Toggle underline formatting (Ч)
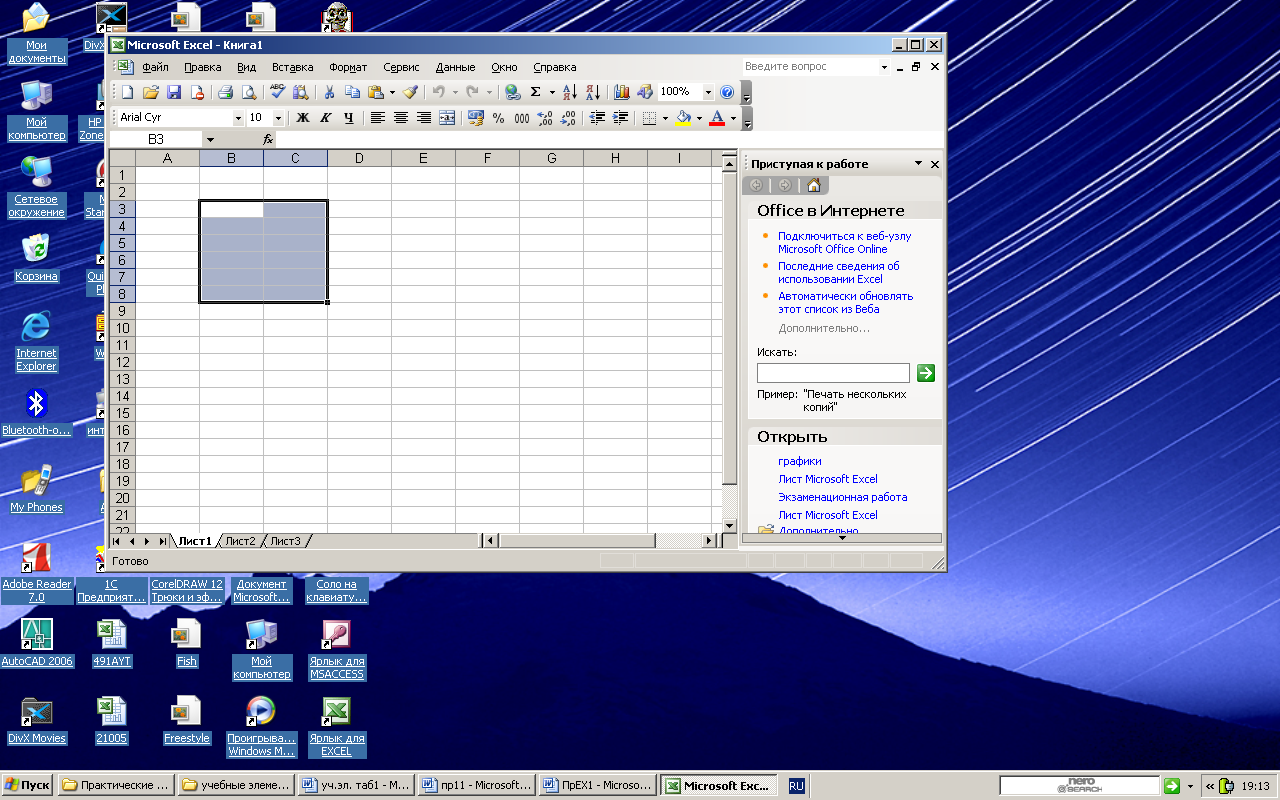This screenshot has width=1280, height=800. (348, 118)
